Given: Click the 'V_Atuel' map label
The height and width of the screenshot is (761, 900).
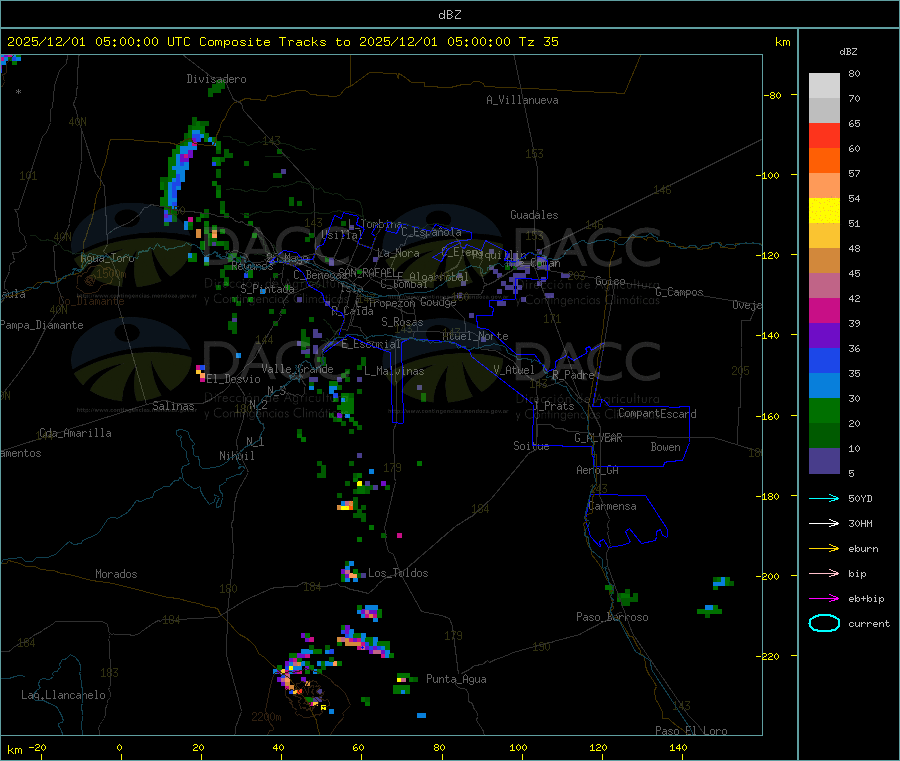Looking at the screenshot, I should tap(514, 370).
